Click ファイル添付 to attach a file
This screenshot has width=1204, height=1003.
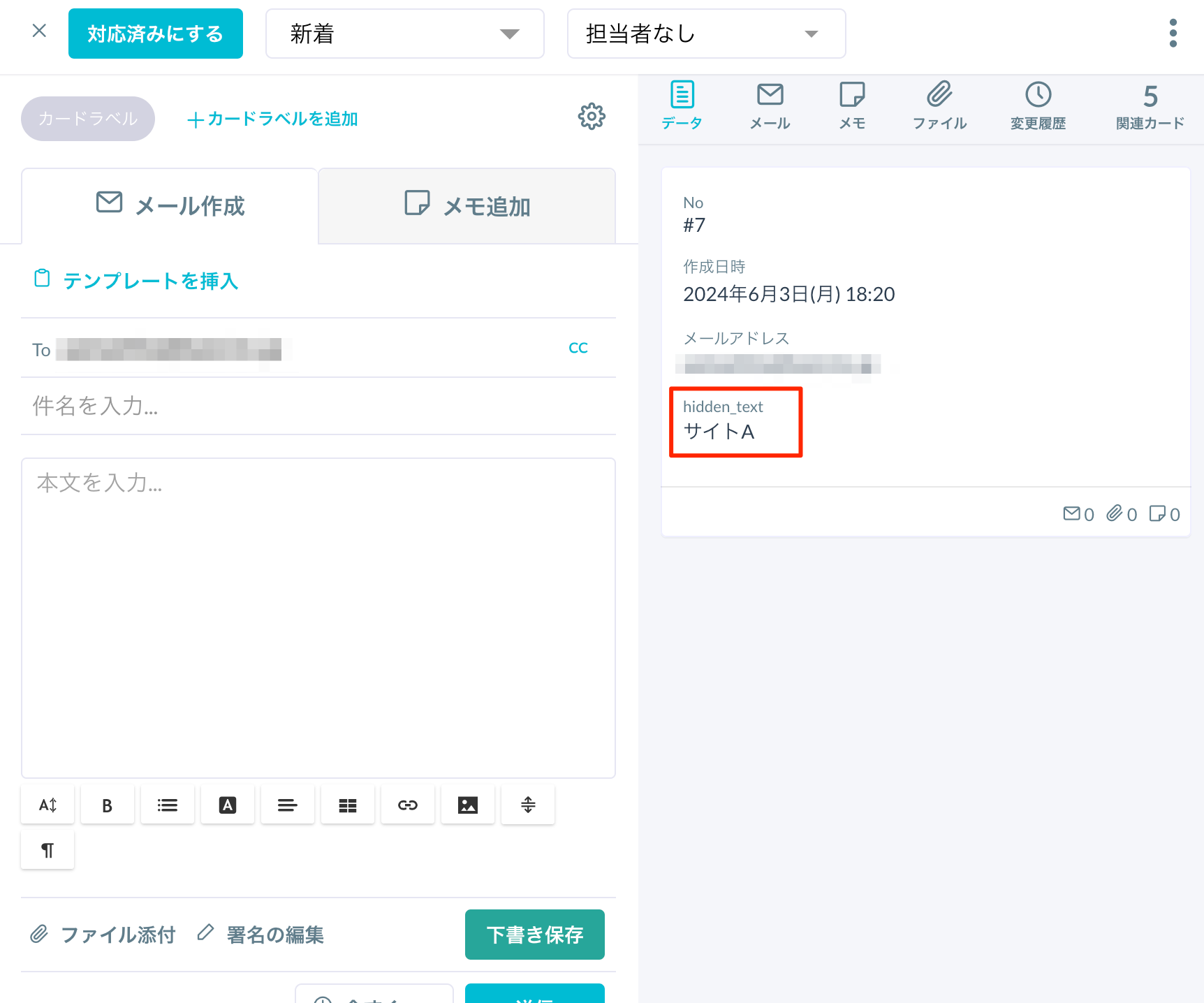[103, 935]
